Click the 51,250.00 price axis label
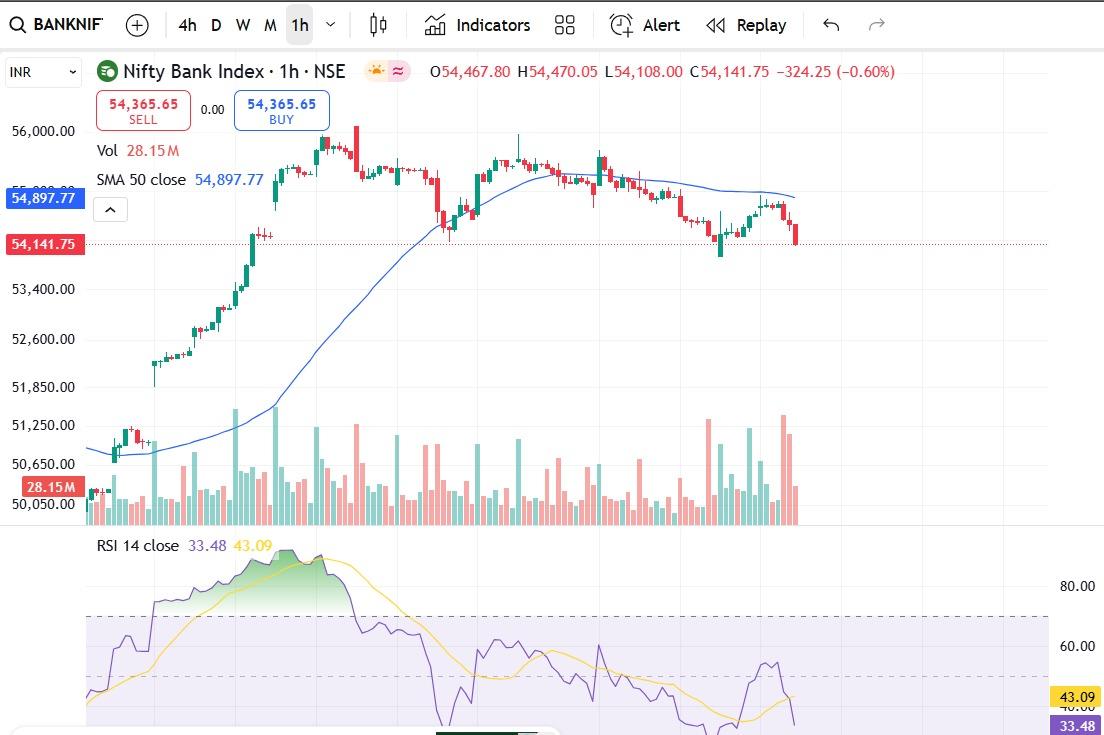The height and width of the screenshot is (735, 1104). [x=43, y=425]
